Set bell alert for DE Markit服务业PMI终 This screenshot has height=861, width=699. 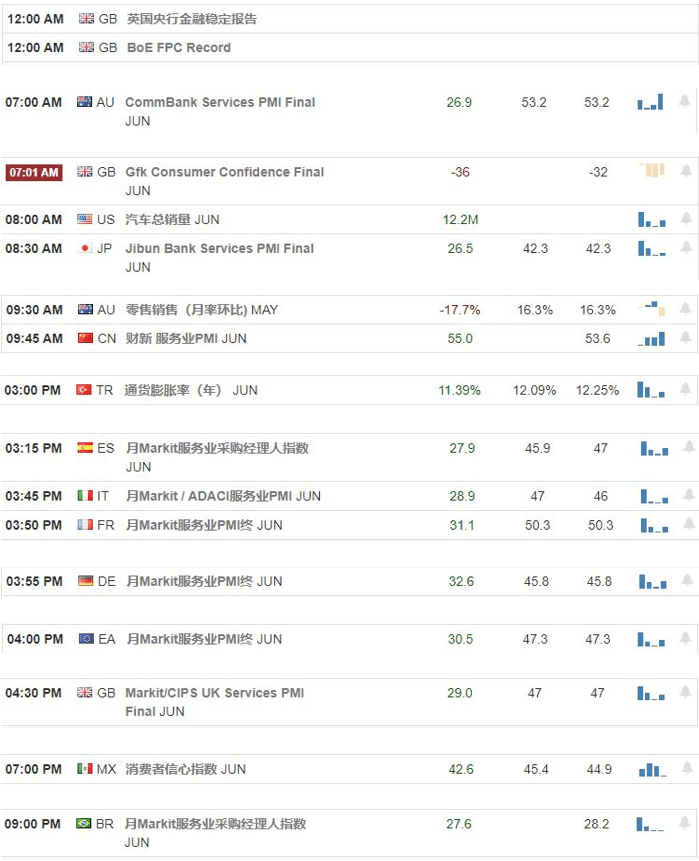pos(687,580)
